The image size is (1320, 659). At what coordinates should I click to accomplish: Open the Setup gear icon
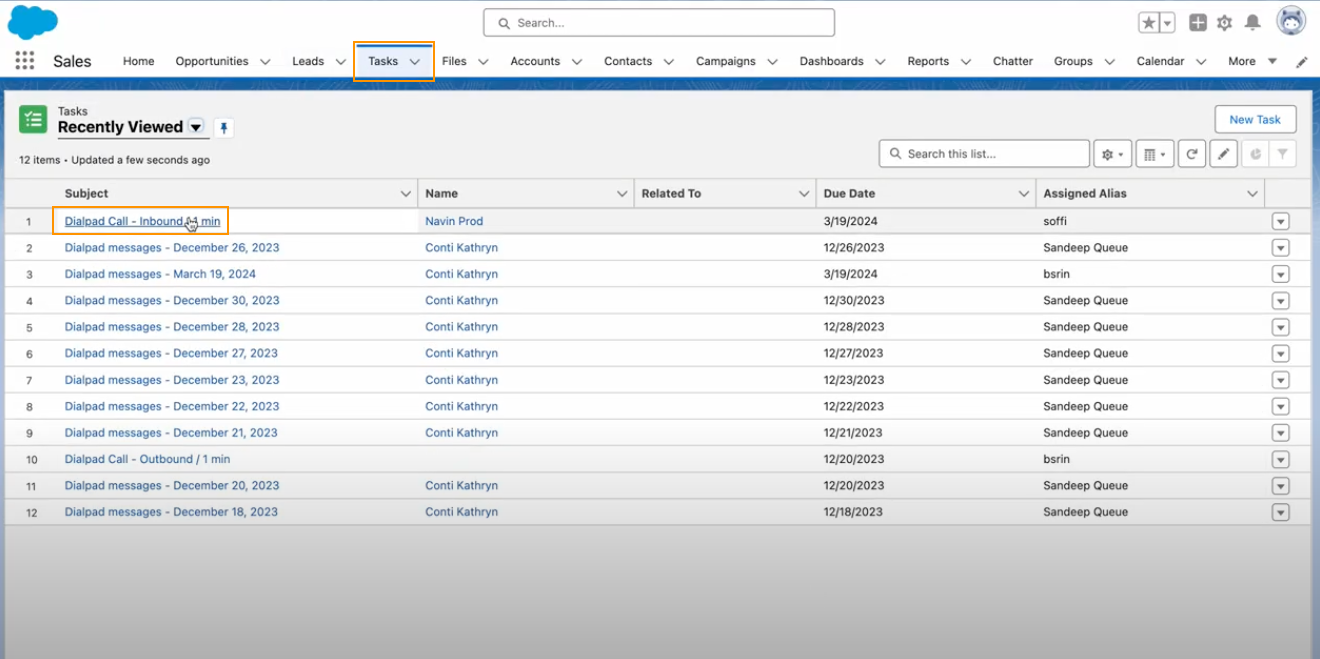click(1224, 22)
